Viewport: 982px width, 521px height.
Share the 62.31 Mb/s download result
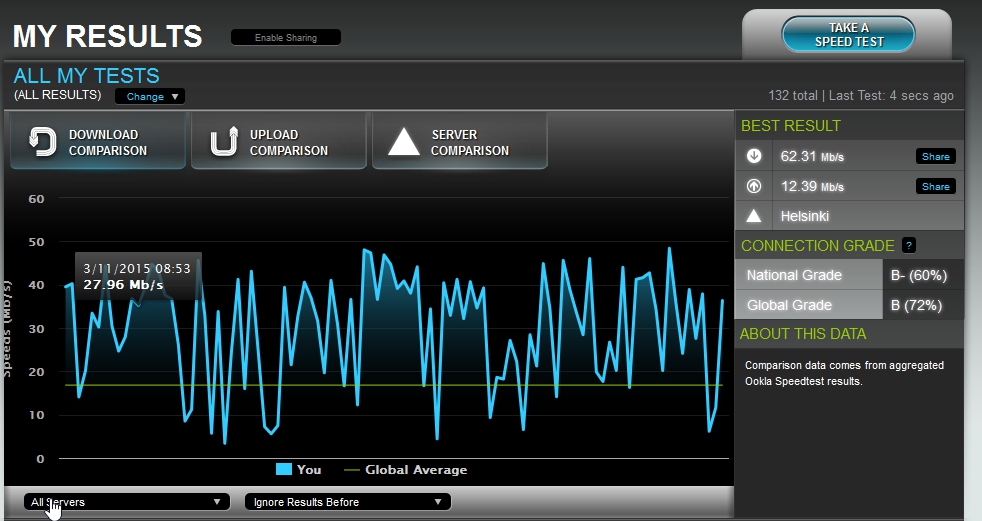[935, 157]
